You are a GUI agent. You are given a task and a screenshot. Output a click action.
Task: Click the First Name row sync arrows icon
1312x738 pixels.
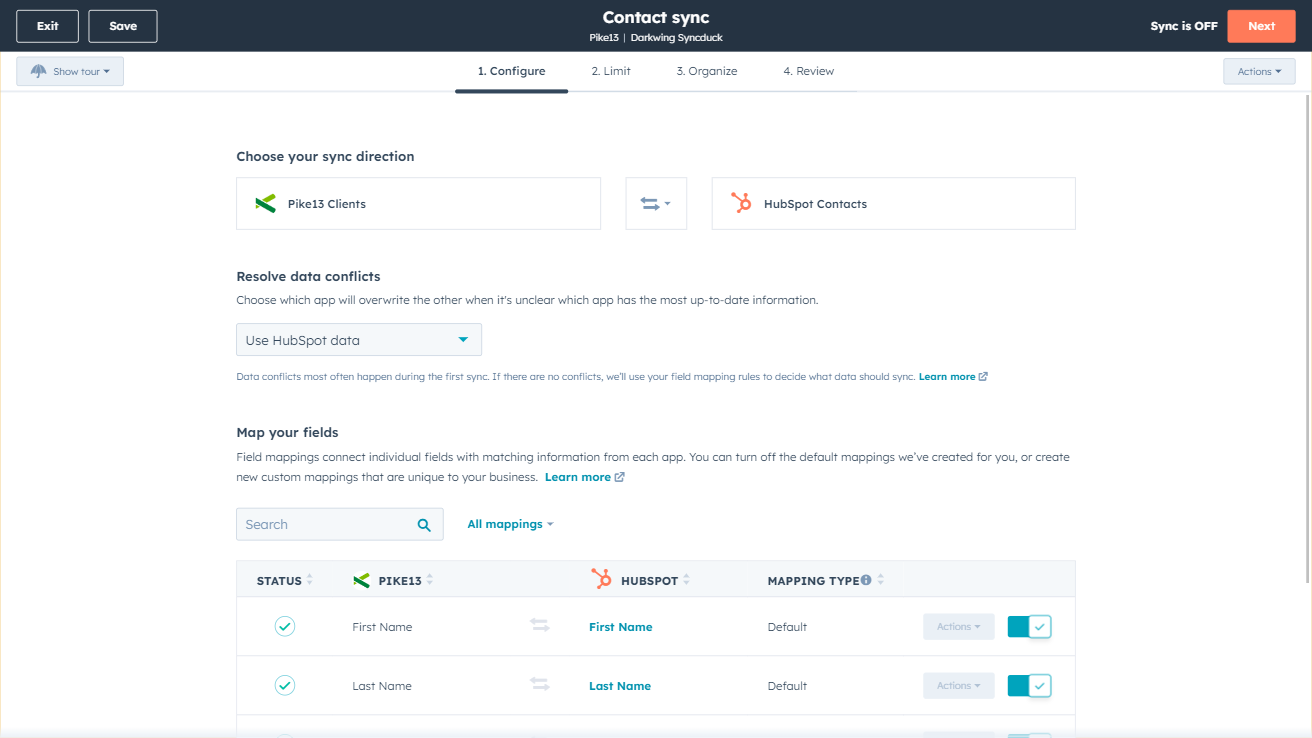tap(540, 626)
